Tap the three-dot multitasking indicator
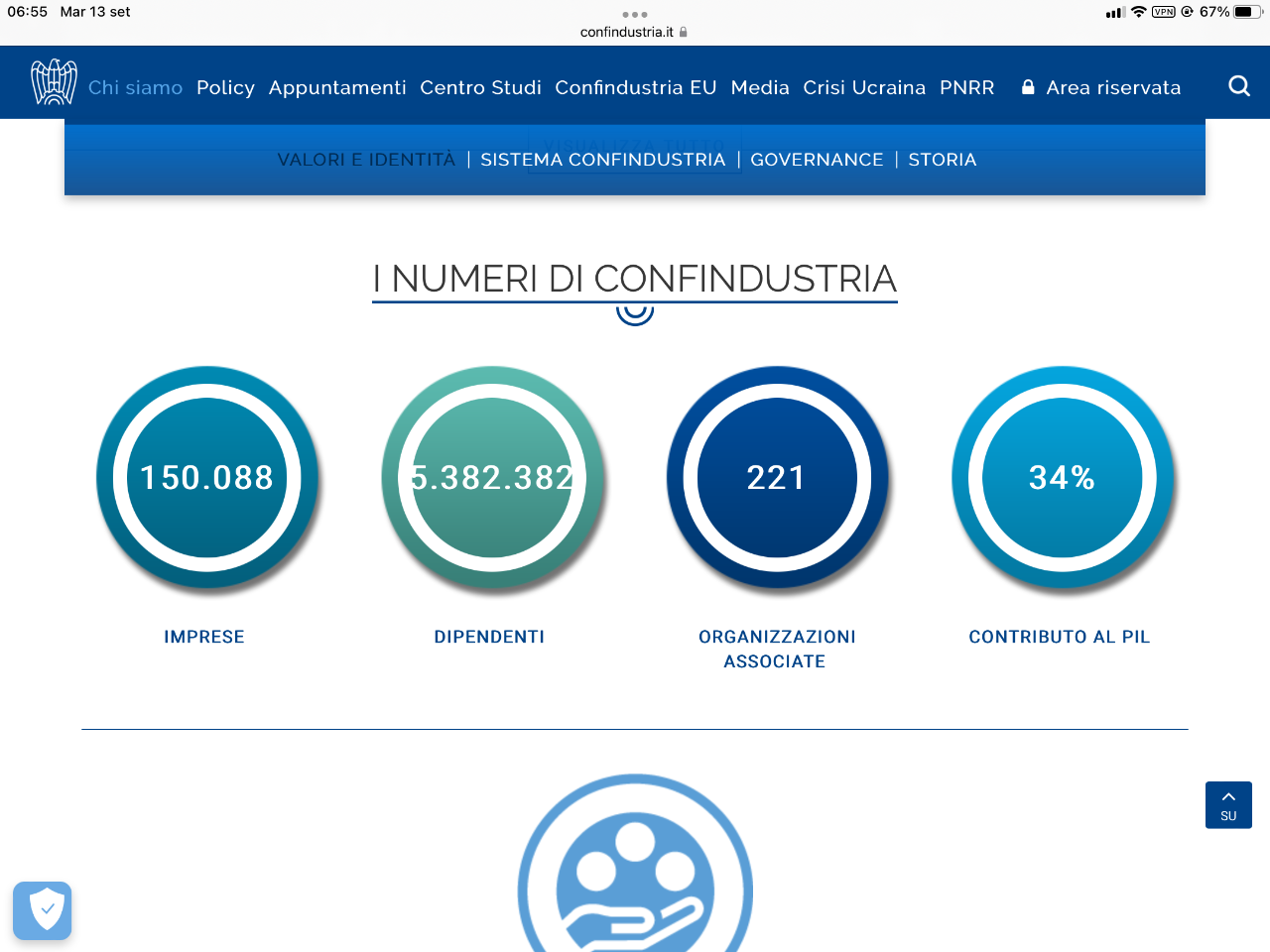Screen dimensions: 1270x952 click(x=635, y=15)
